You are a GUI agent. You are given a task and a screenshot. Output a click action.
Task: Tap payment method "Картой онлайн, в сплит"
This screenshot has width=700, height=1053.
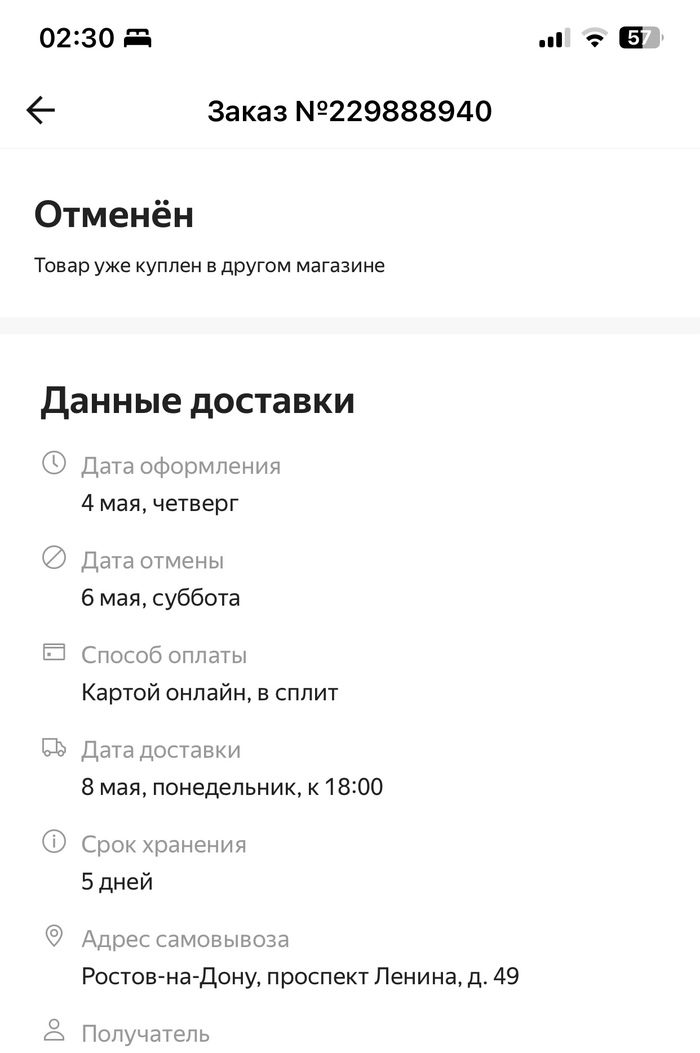tap(210, 692)
